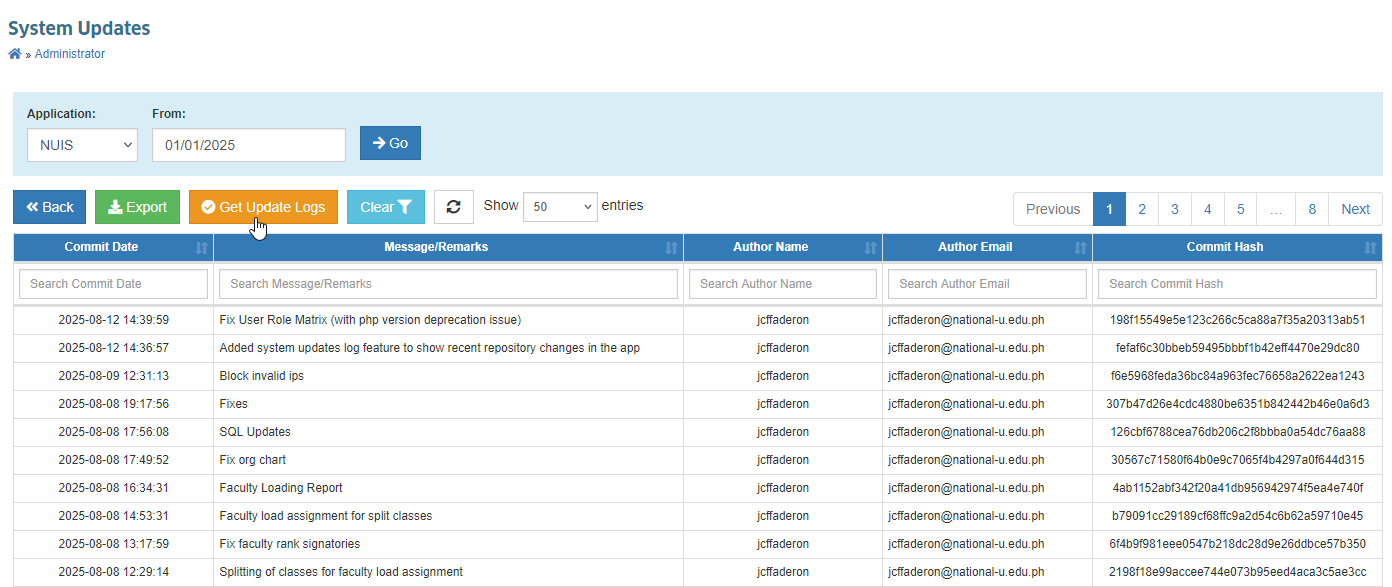1392x587 pixels.
Task: Sort by Author Name column
Action: 870,247
